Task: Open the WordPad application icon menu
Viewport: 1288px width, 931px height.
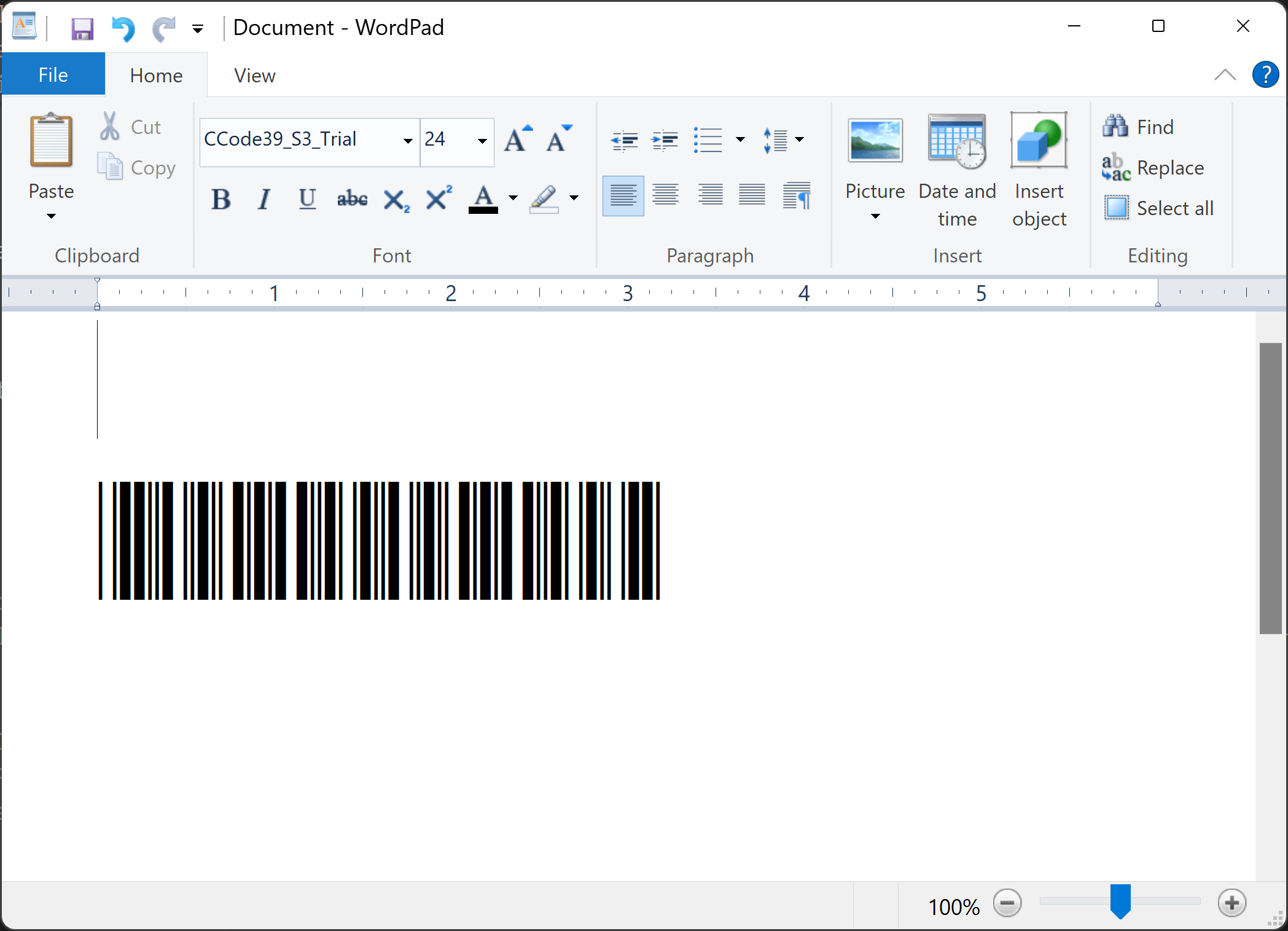Action: (x=25, y=27)
